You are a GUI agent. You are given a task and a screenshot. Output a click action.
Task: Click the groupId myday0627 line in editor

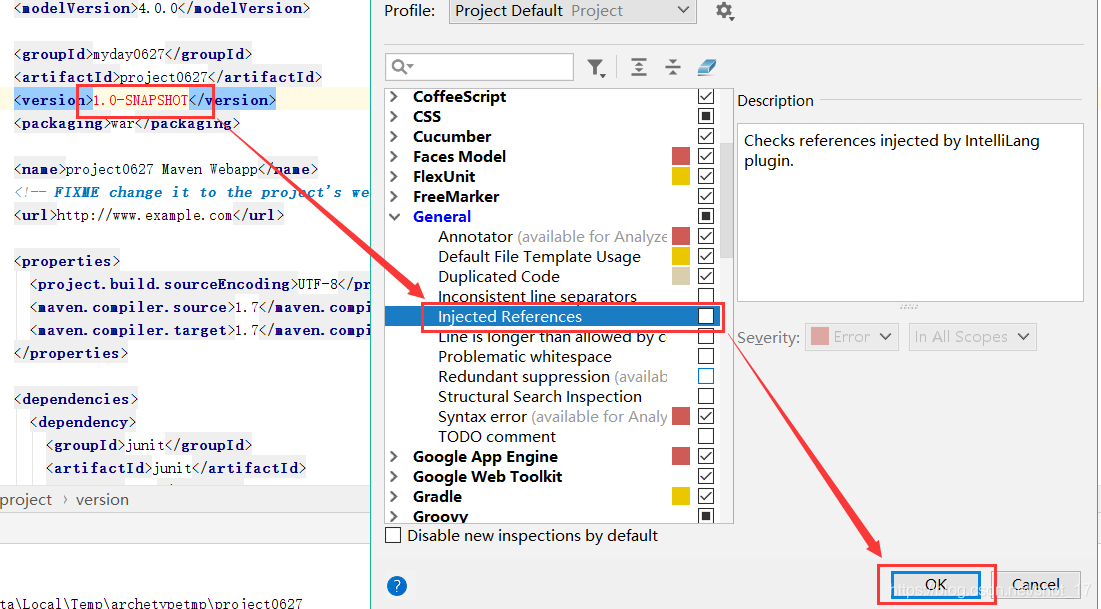coord(133,54)
